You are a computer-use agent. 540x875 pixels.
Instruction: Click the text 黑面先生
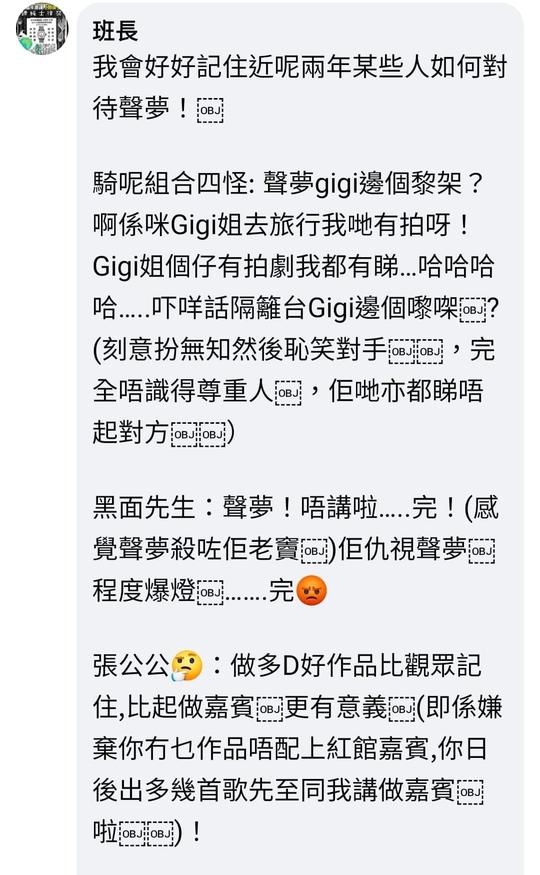(144, 508)
